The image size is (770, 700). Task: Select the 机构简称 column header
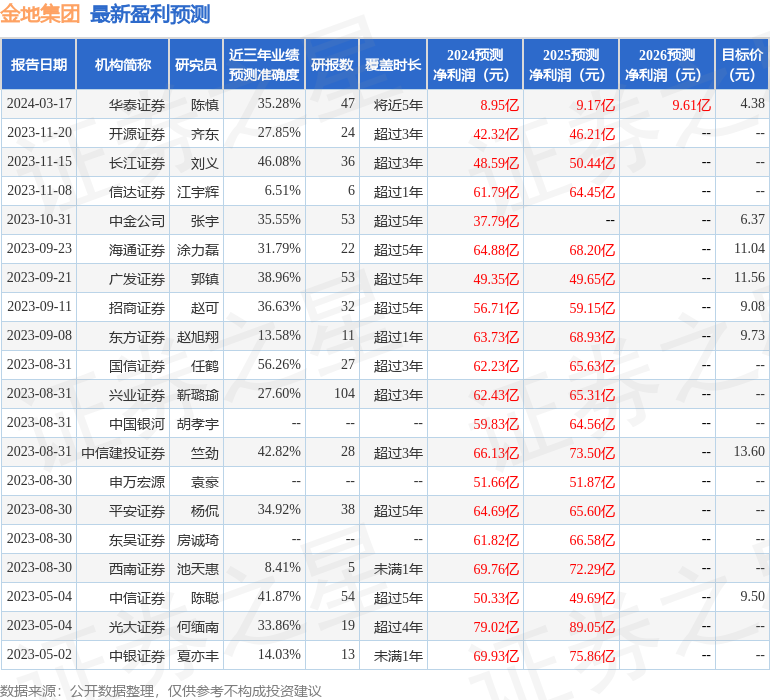coord(123,65)
